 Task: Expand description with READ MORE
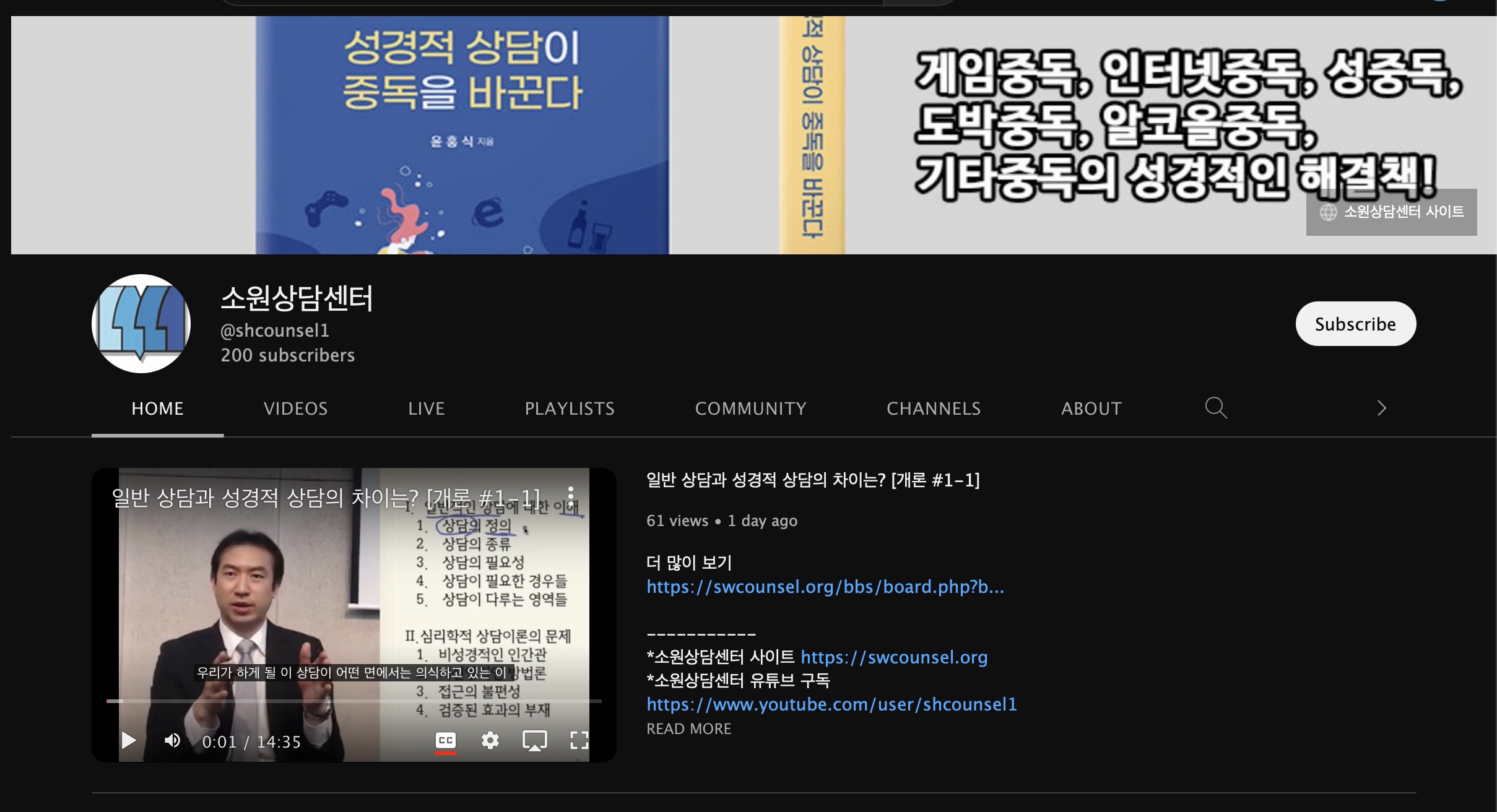pyautogui.click(x=688, y=729)
